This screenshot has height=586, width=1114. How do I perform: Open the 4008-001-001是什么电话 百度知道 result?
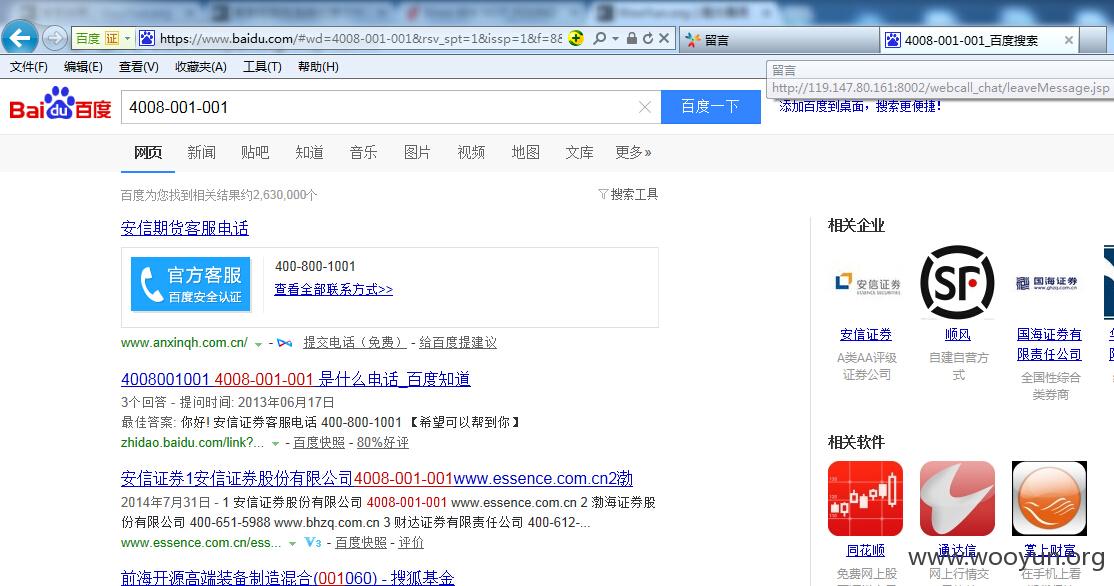point(296,379)
